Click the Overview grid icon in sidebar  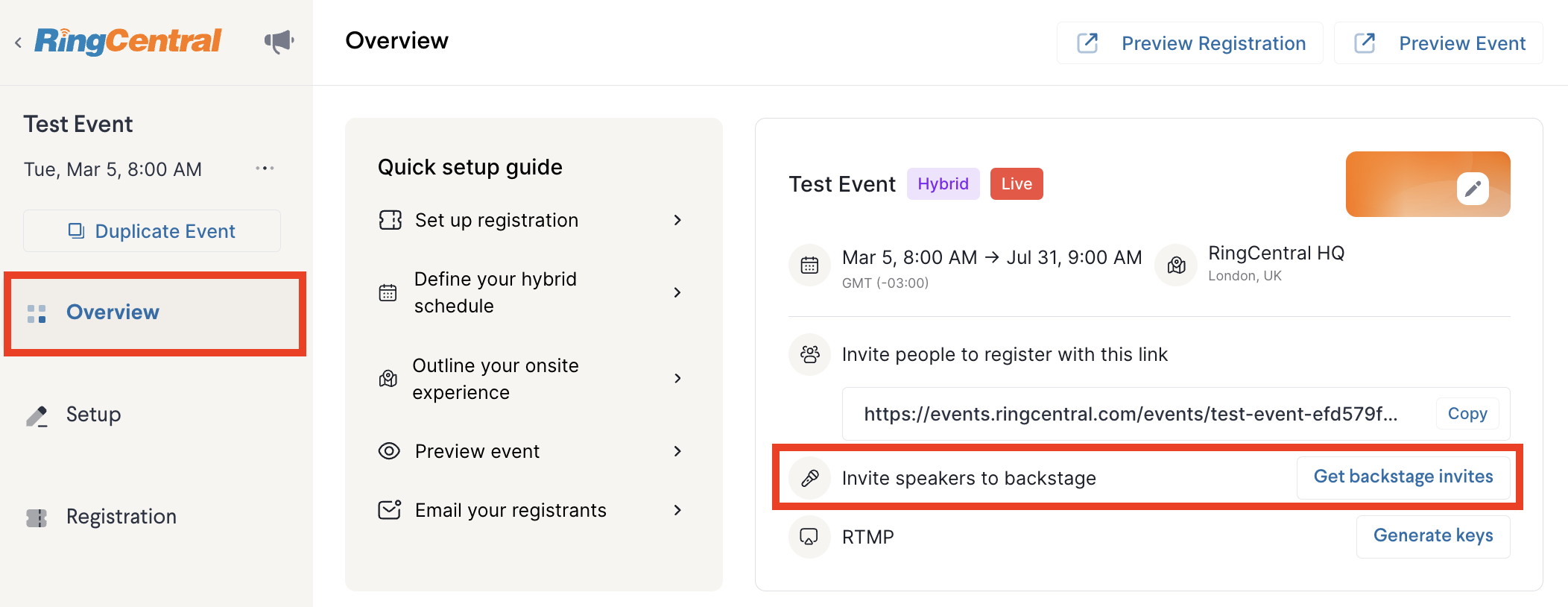(x=37, y=313)
